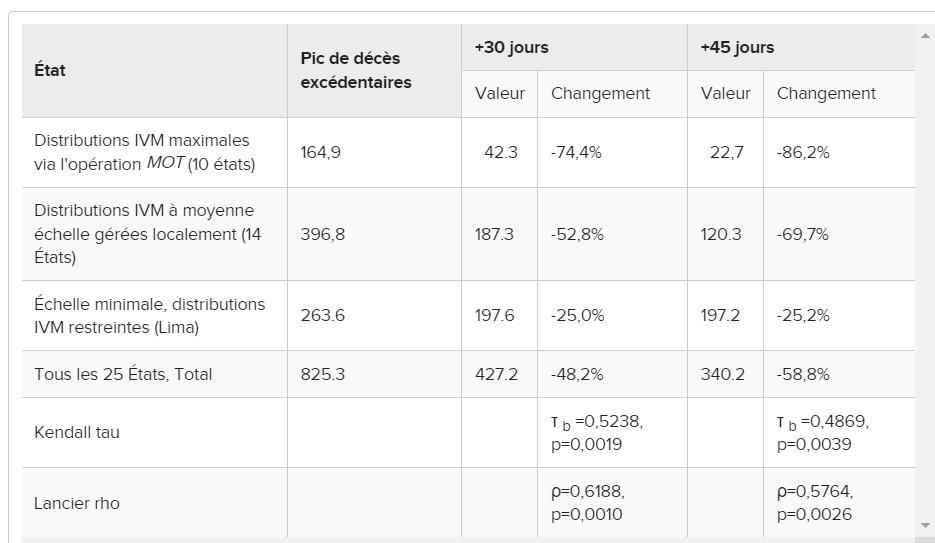Select the +30 jours column group header
Viewport: 935px width, 543px height.
pos(512,47)
